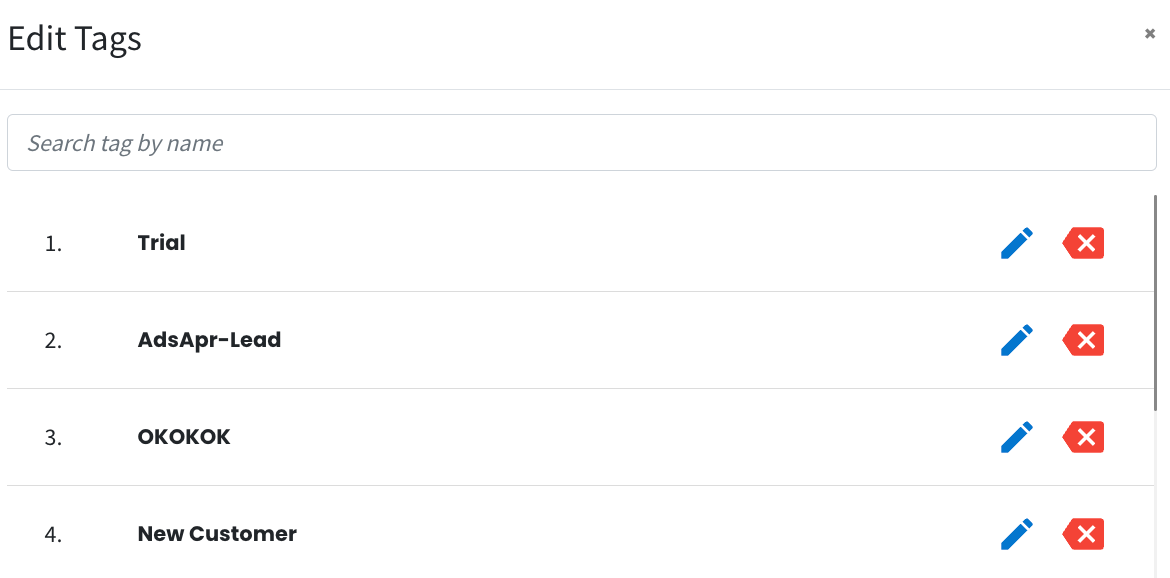Click row number 3 in tag list
This screenshot has width=1170, height=578.
point(53,438)
